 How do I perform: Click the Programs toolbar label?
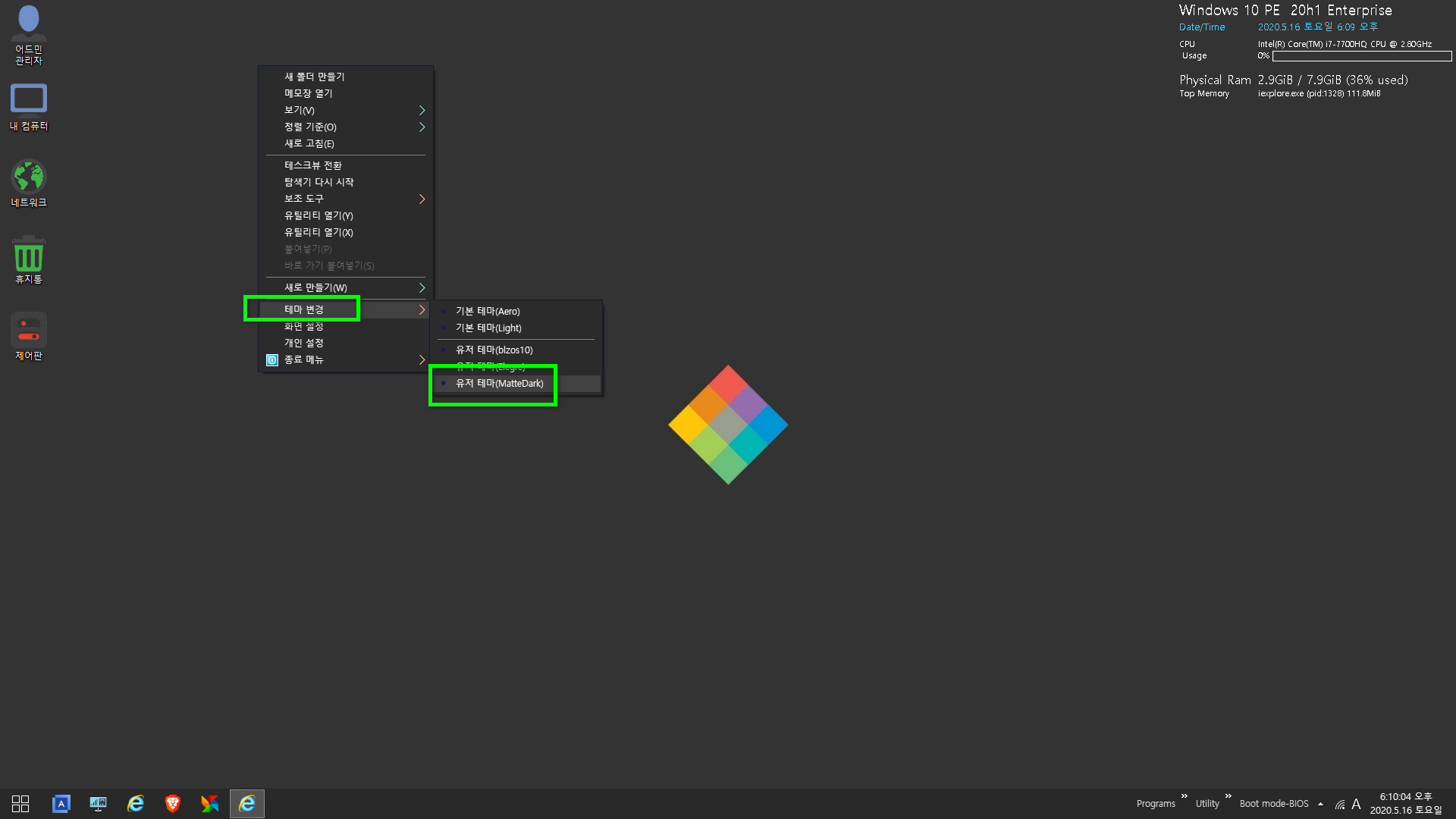coord(1155,804)
